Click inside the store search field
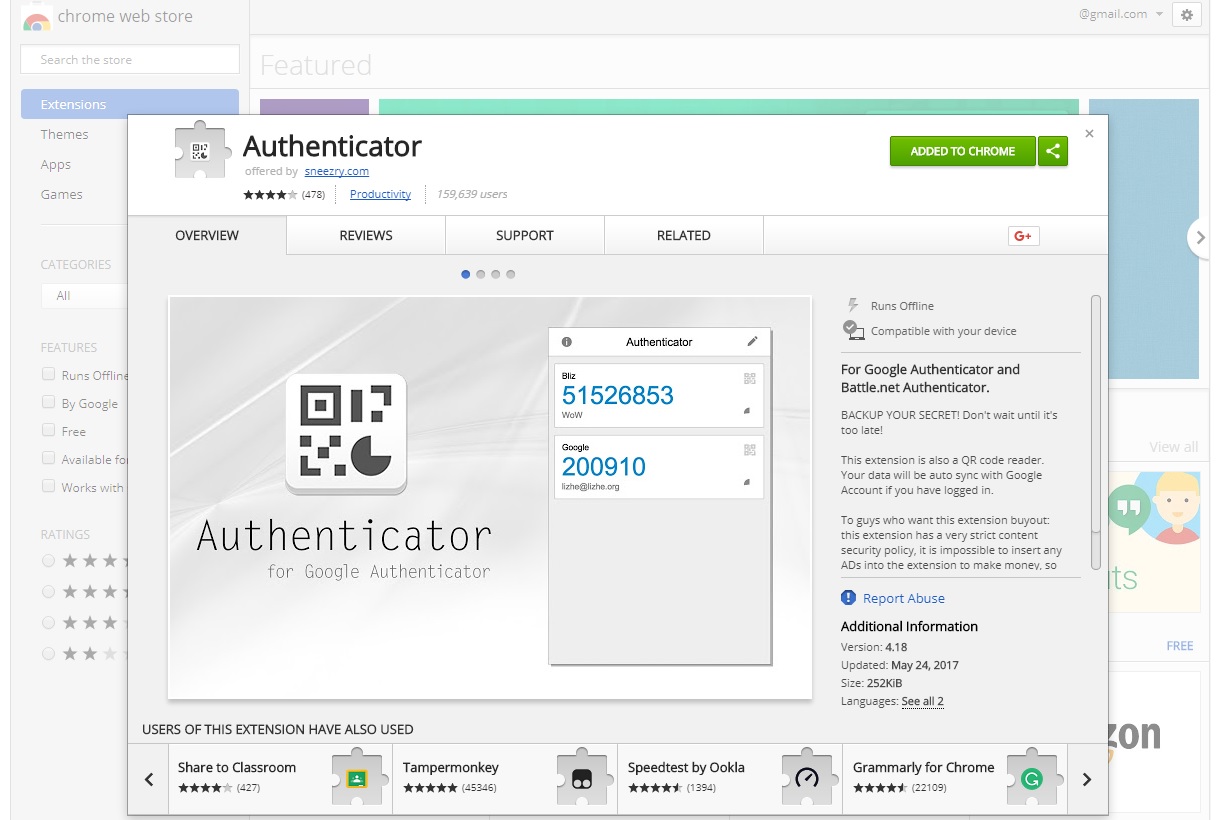1221x820 pixels. tap(129, 60)
